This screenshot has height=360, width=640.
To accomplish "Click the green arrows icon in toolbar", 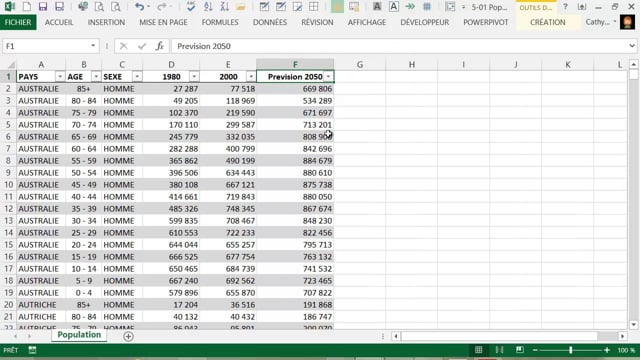I will pyautogui.click(x=410, y=7).
